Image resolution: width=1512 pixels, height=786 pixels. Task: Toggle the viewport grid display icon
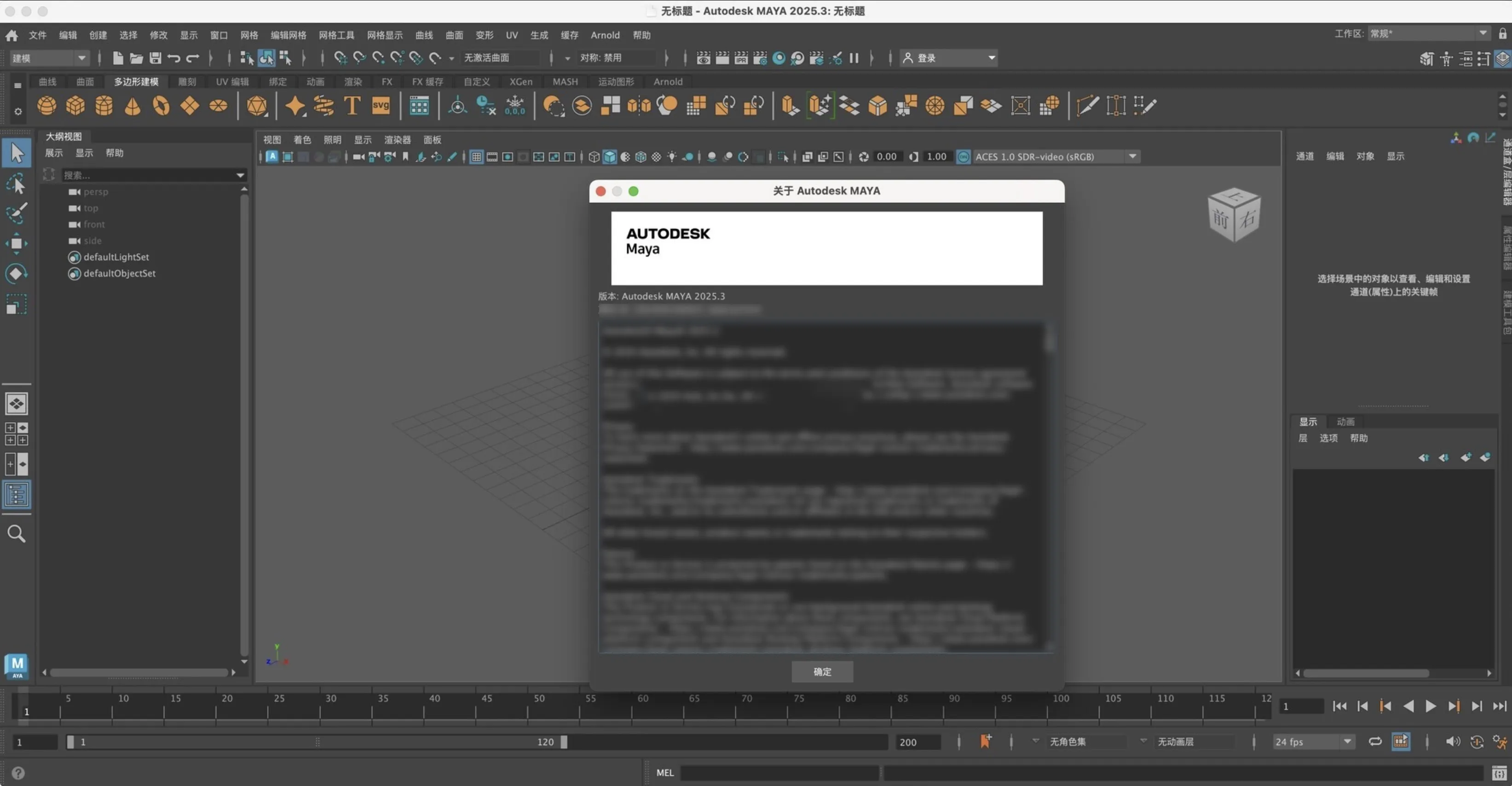[x=476, y=157]
